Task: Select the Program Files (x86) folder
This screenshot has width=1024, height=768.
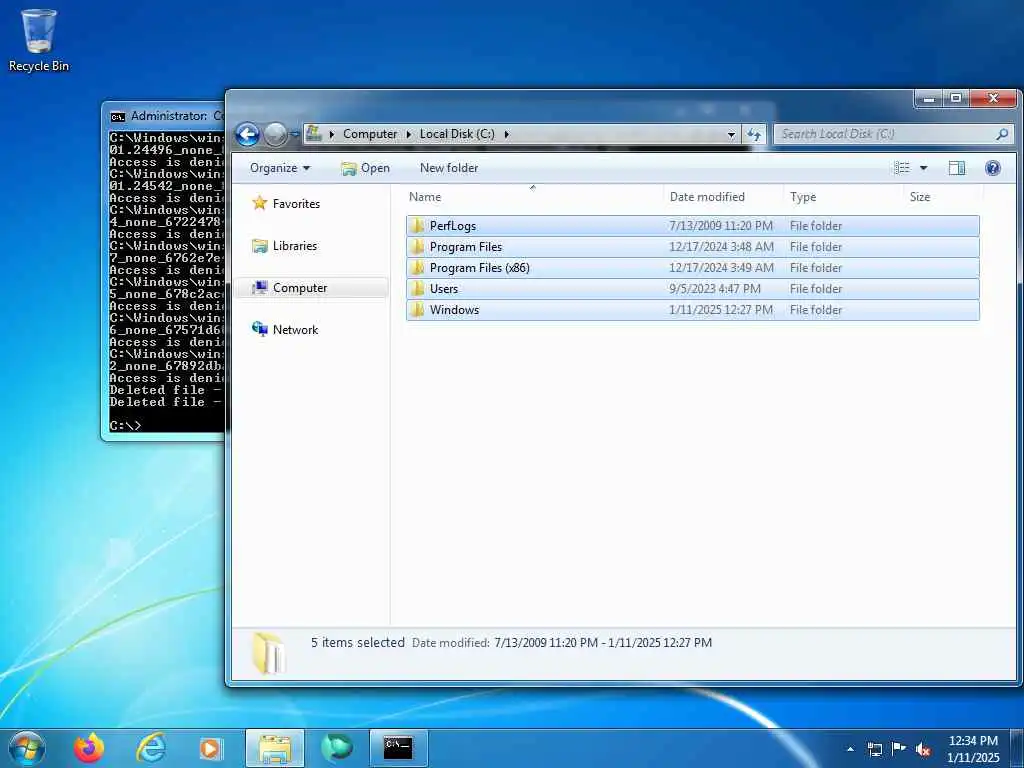Action: [692, 268]
